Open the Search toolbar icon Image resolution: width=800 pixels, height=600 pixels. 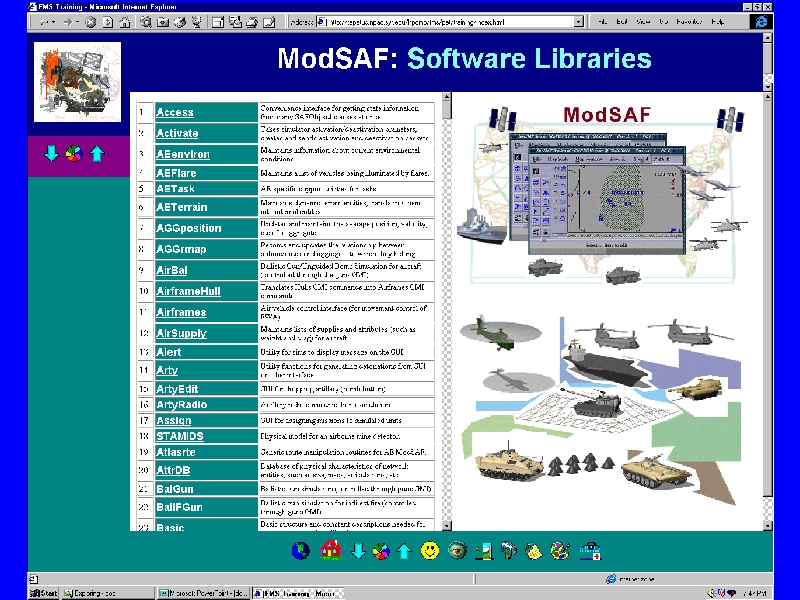tap(146, 22)
